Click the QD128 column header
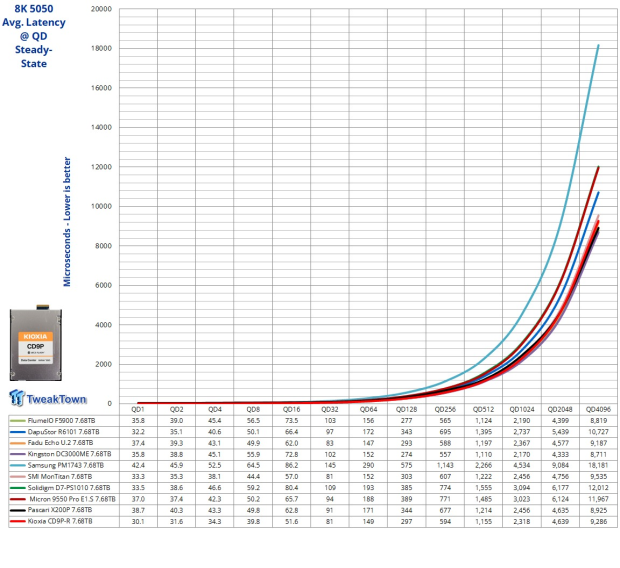 click(406, 410)
